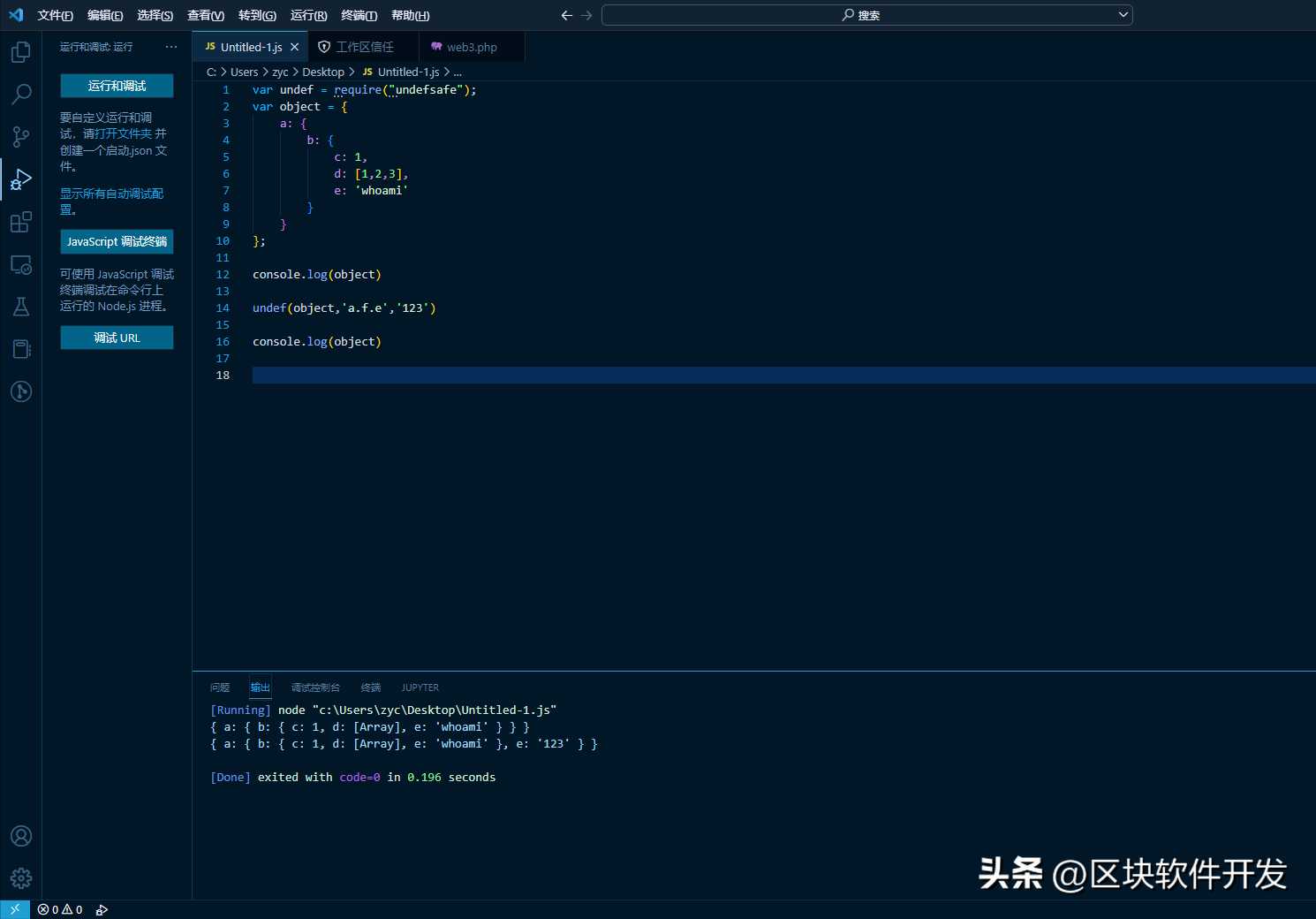Switch to the JUPYTER panel tab
This screenshot has height=919, width=1316.
[420, 687]
